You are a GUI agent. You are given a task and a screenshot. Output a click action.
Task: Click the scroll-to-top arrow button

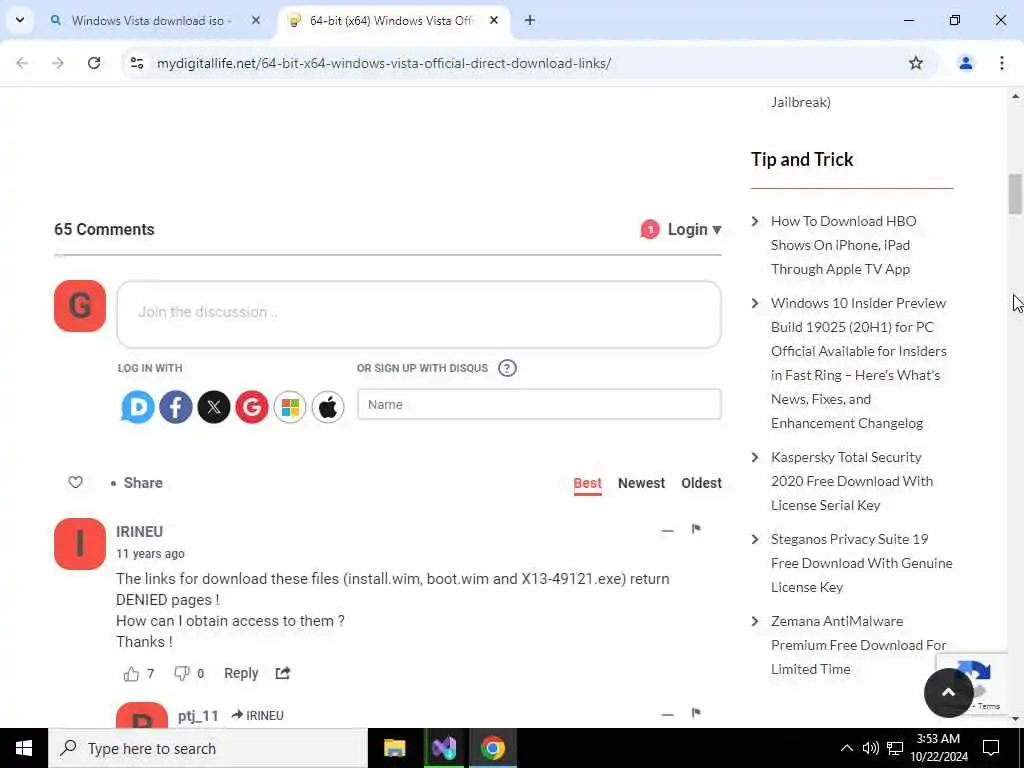pos(949,692)
